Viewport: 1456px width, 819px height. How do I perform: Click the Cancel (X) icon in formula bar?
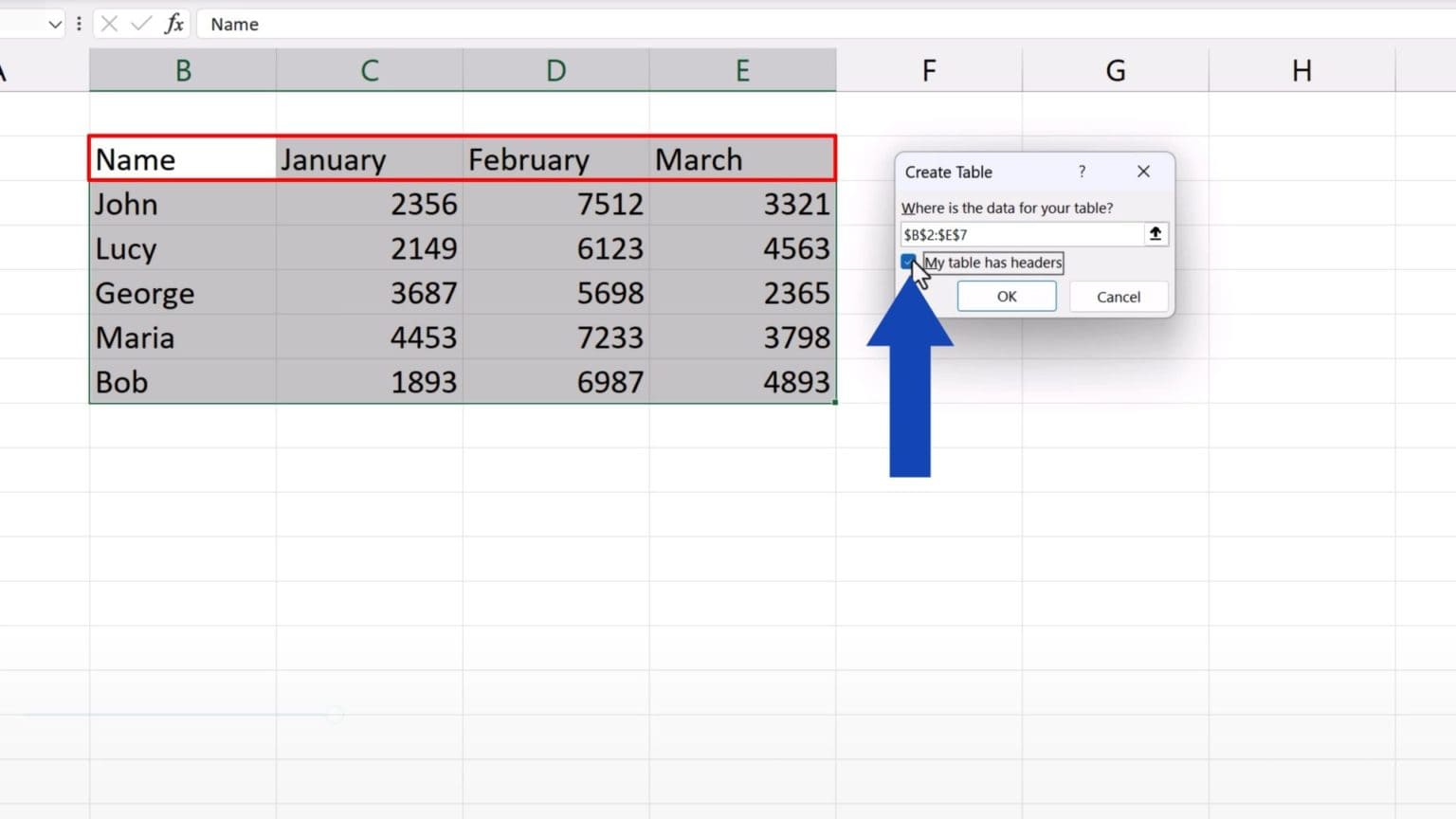[x=111, y=24]
